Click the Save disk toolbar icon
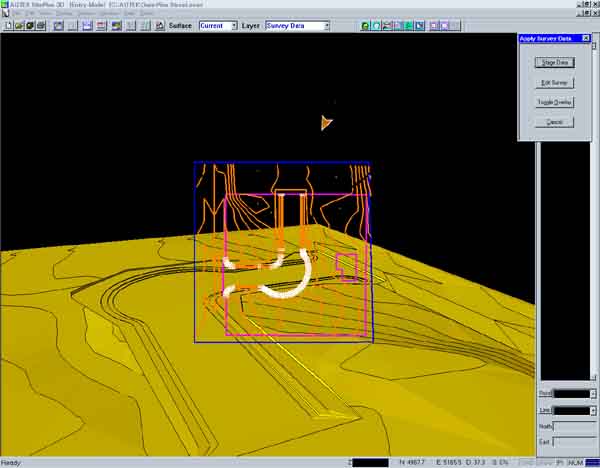The width and height of the screenshot is (600, 468). 29,25
